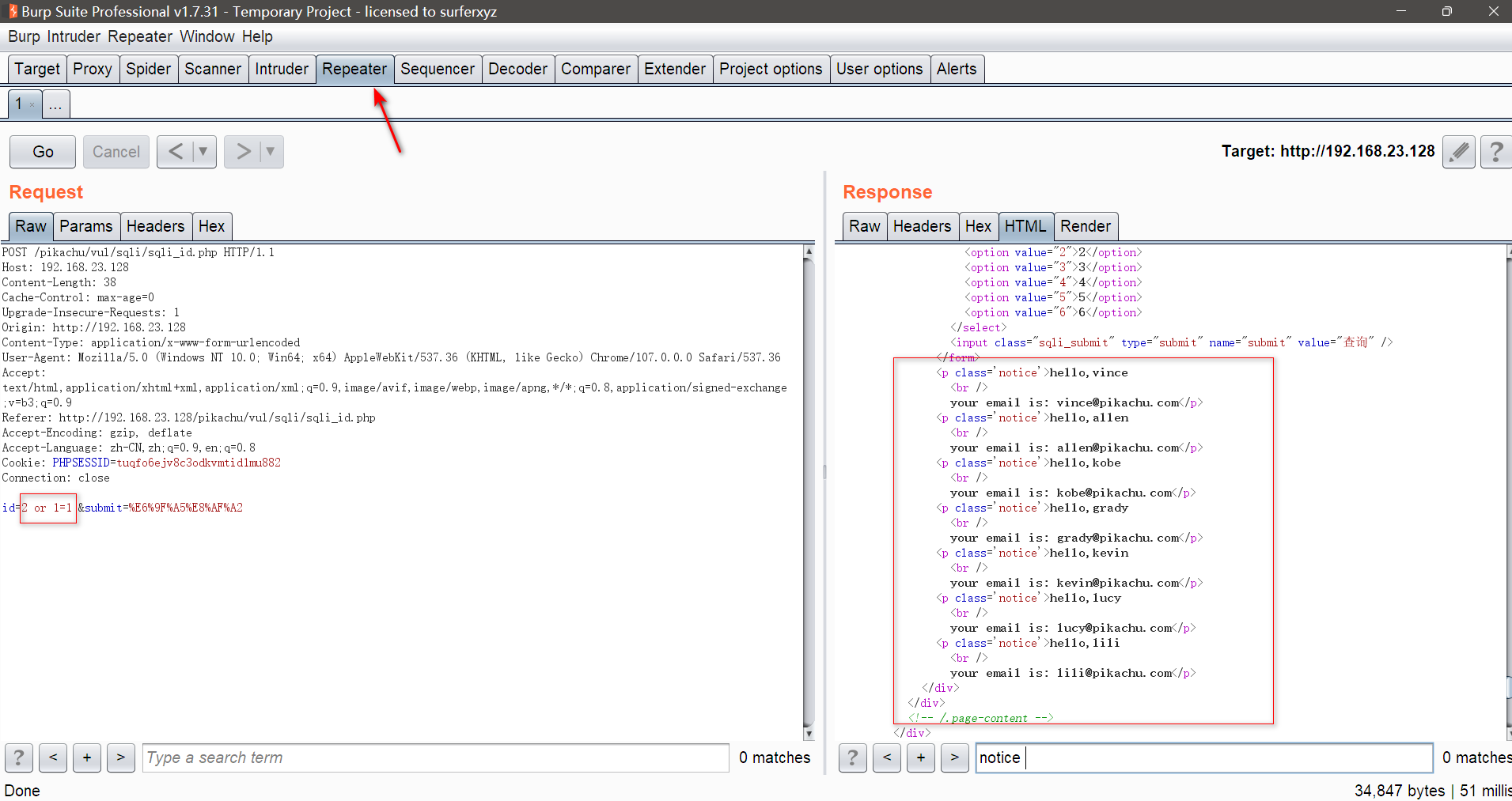The height and width of the screenshot is (801, 1512).
Task: Click the request search term field
Action: [x=435, y=758]
